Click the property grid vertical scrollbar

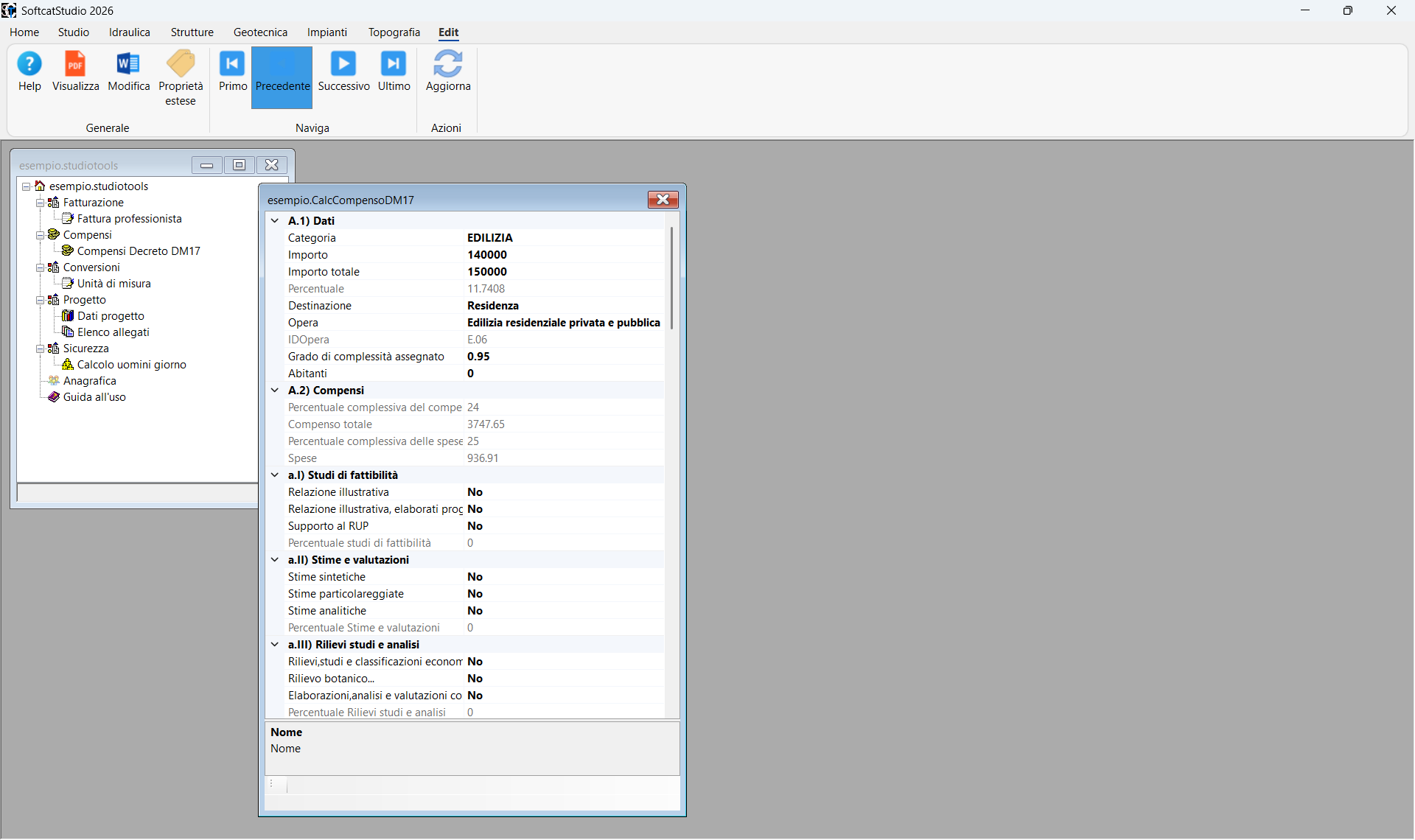(x=671, y=278)
